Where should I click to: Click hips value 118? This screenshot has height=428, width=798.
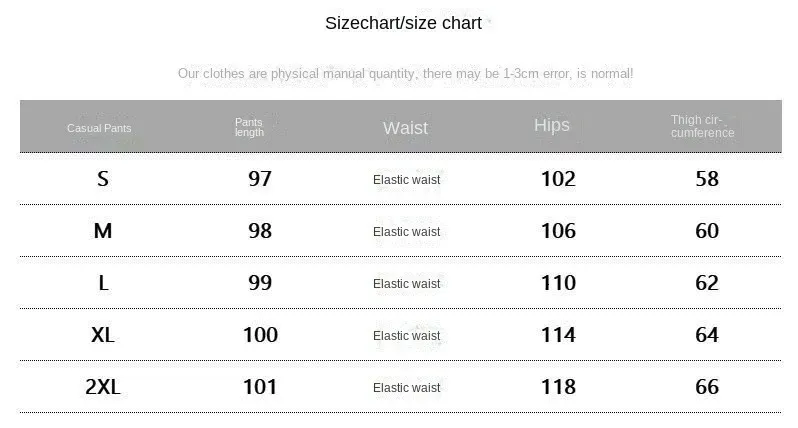[558, 387]
